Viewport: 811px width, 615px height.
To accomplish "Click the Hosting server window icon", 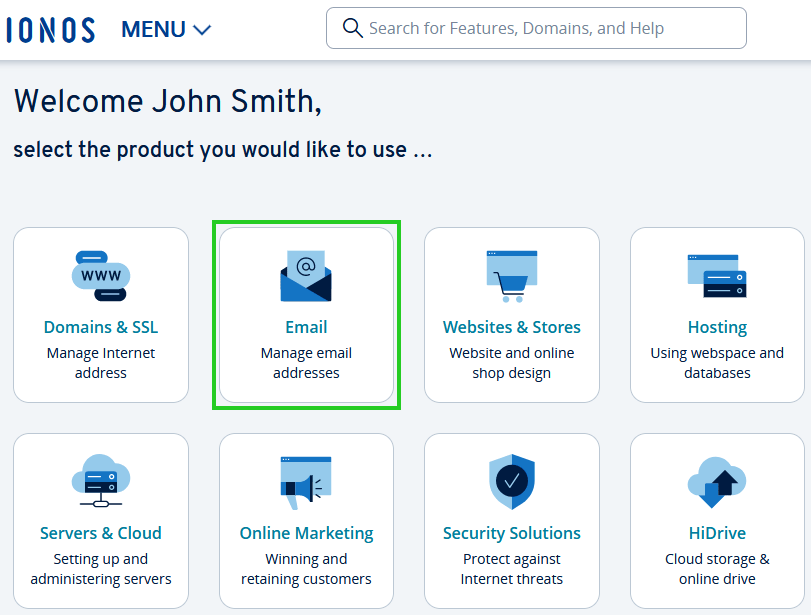I will (x=717, y=276).
